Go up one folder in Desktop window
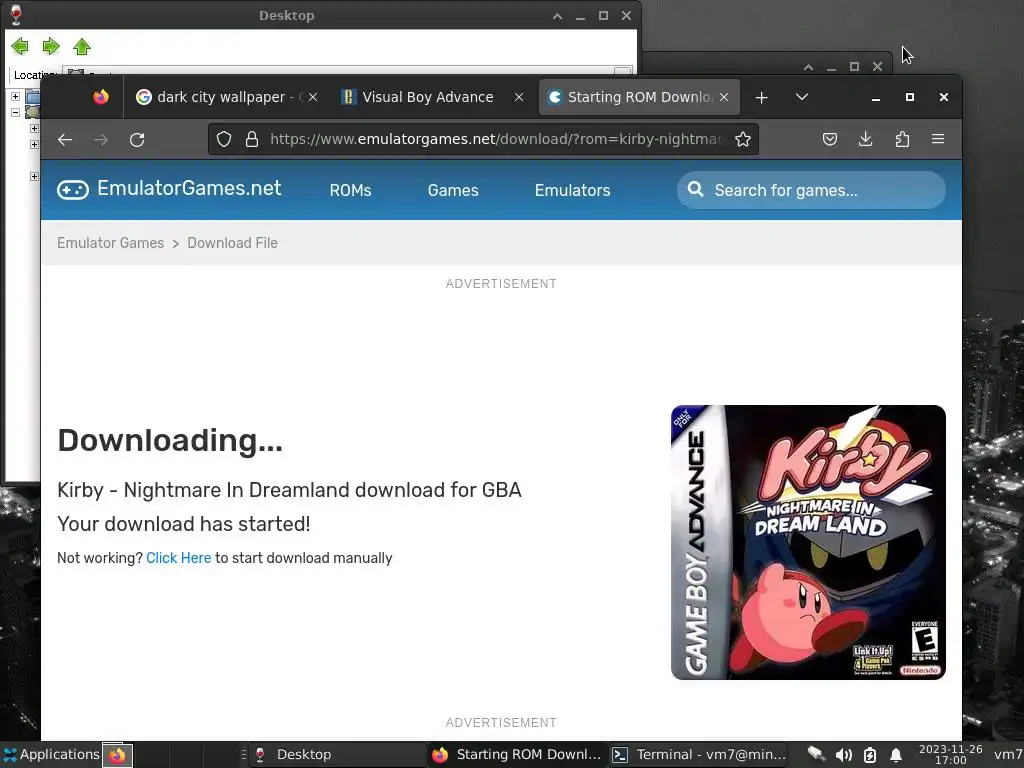This screenshot has width=1024, height=768. pos(82,46)
